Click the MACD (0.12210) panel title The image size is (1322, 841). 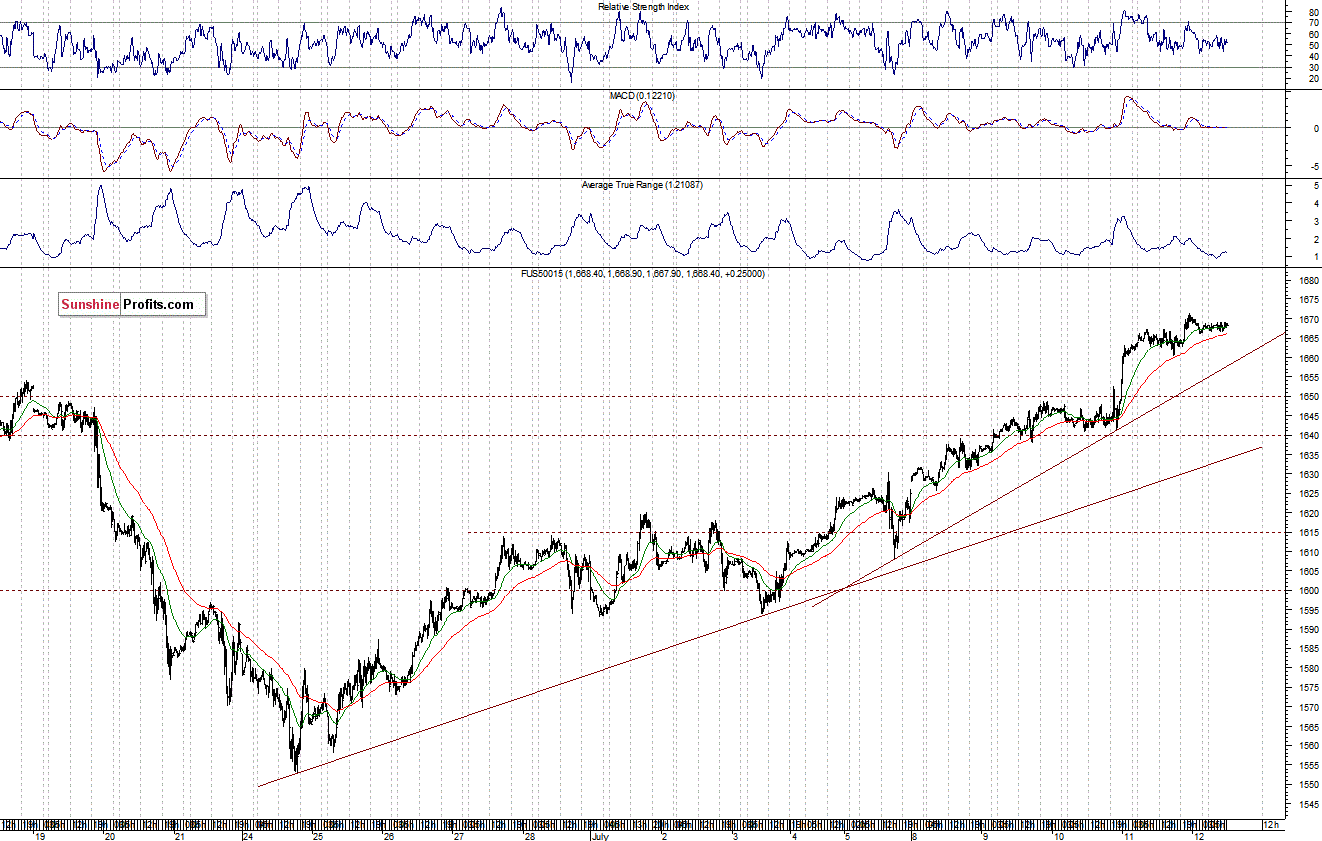(x=644, y=95)
